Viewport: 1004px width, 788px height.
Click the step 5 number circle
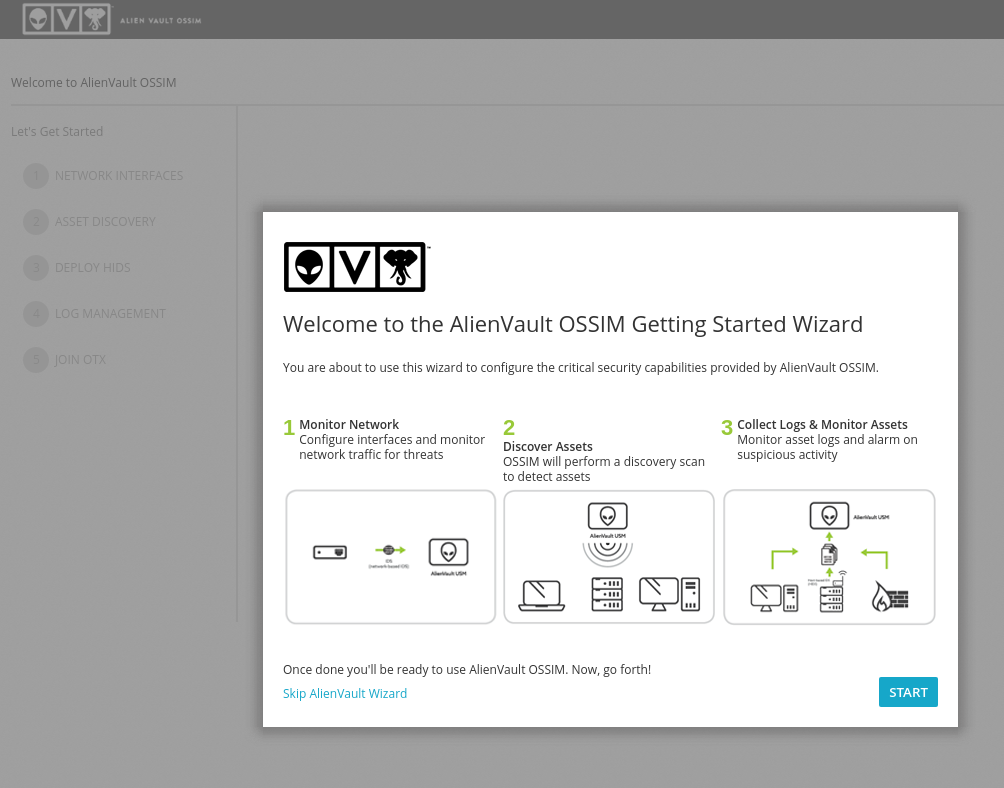(x=36, y=360)
